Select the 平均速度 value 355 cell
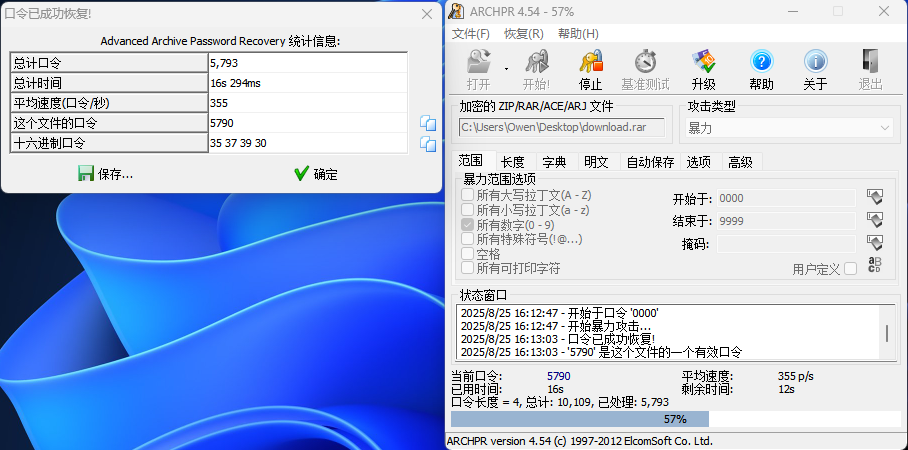Viewport: 908px width, 450px height. (307, 103)
